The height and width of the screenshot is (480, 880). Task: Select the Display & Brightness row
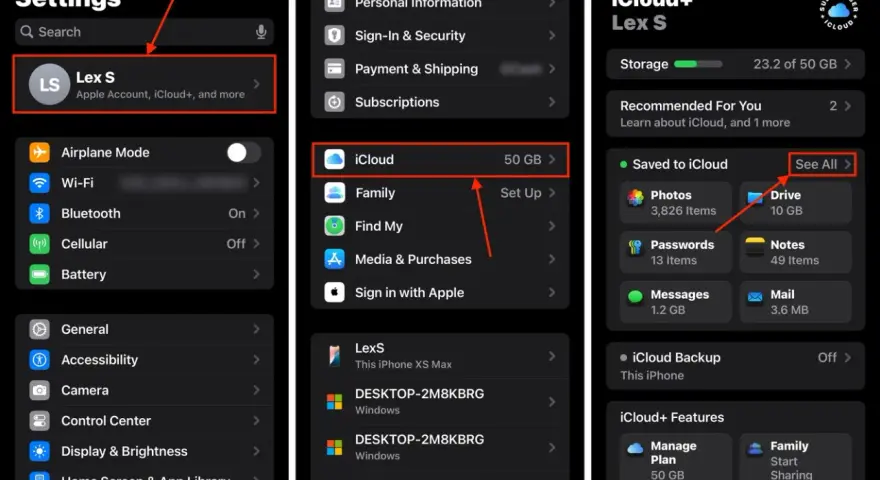pos(145,451)
